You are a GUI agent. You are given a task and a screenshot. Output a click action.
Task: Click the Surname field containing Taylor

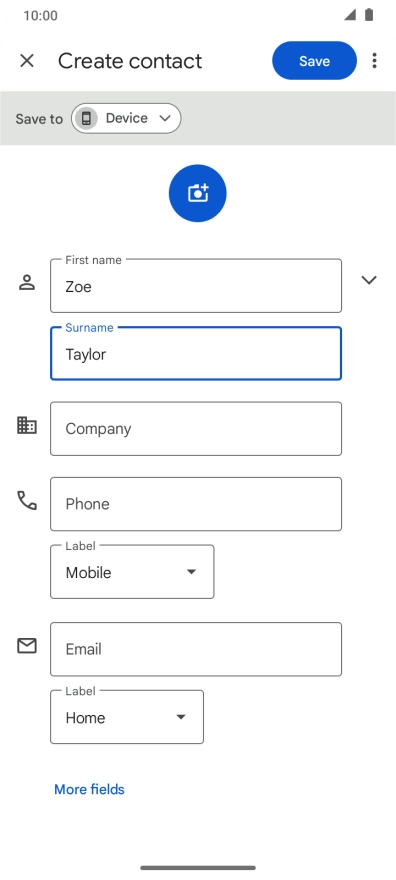pos(196,354)
